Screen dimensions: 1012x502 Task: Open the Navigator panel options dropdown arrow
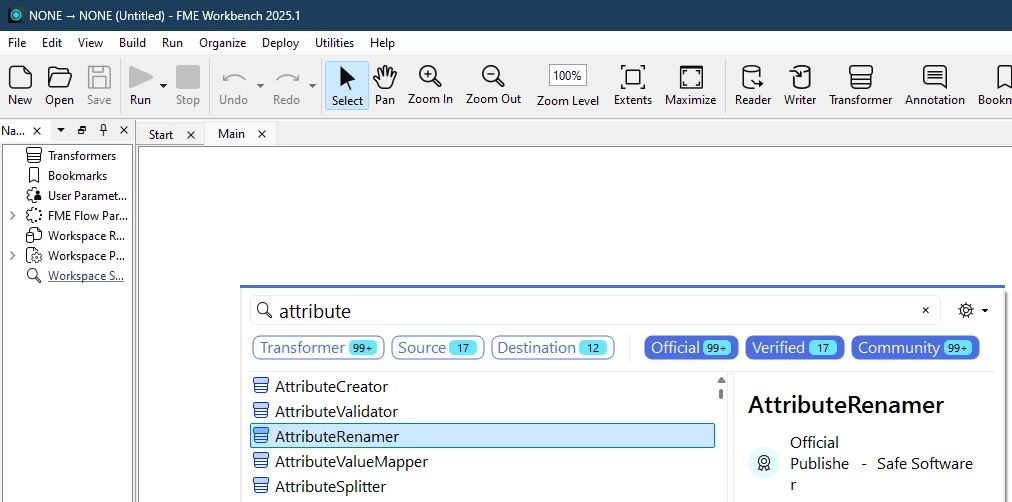(61, 130)
